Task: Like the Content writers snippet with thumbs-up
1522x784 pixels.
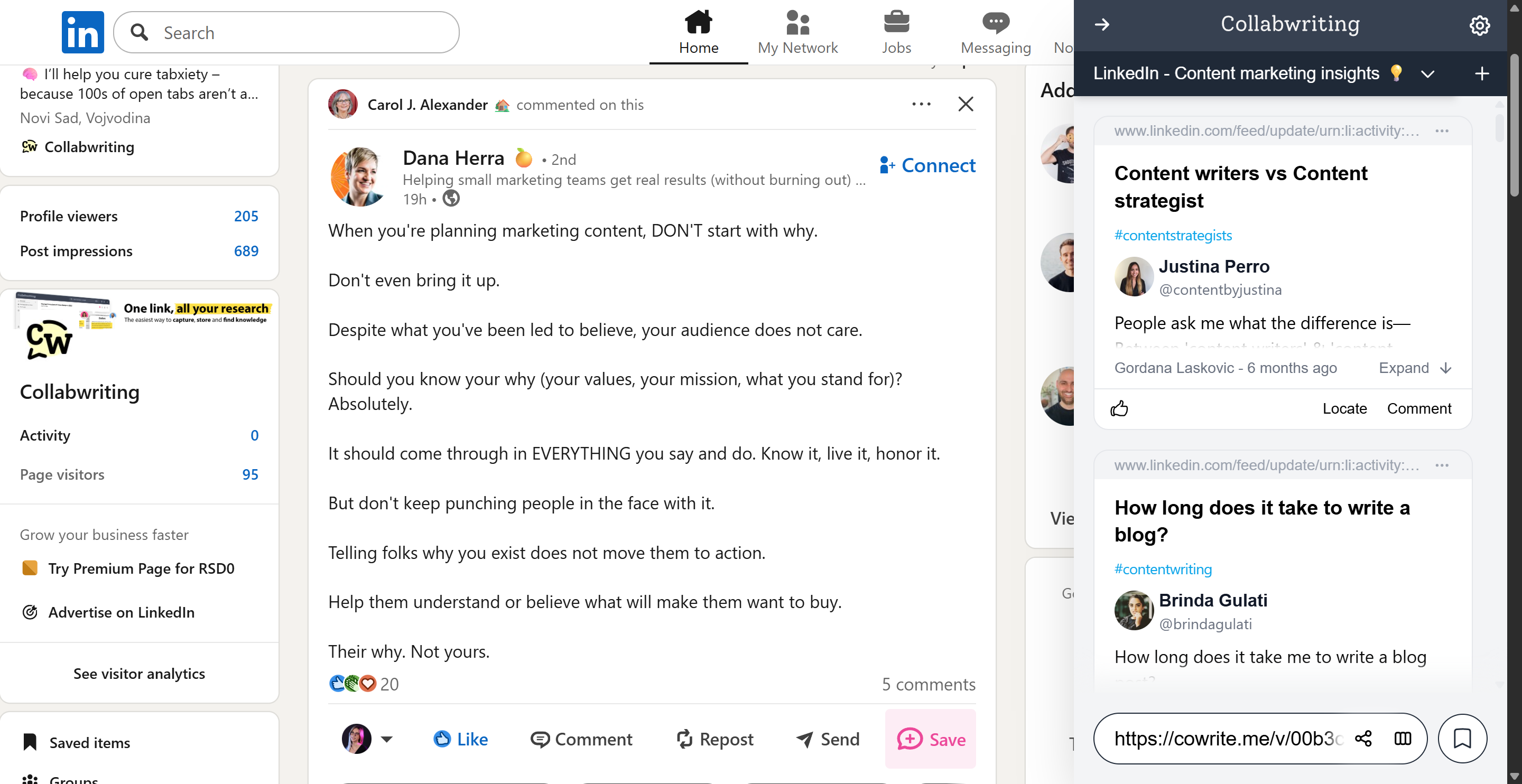Action: click(x=1119, y=408)
